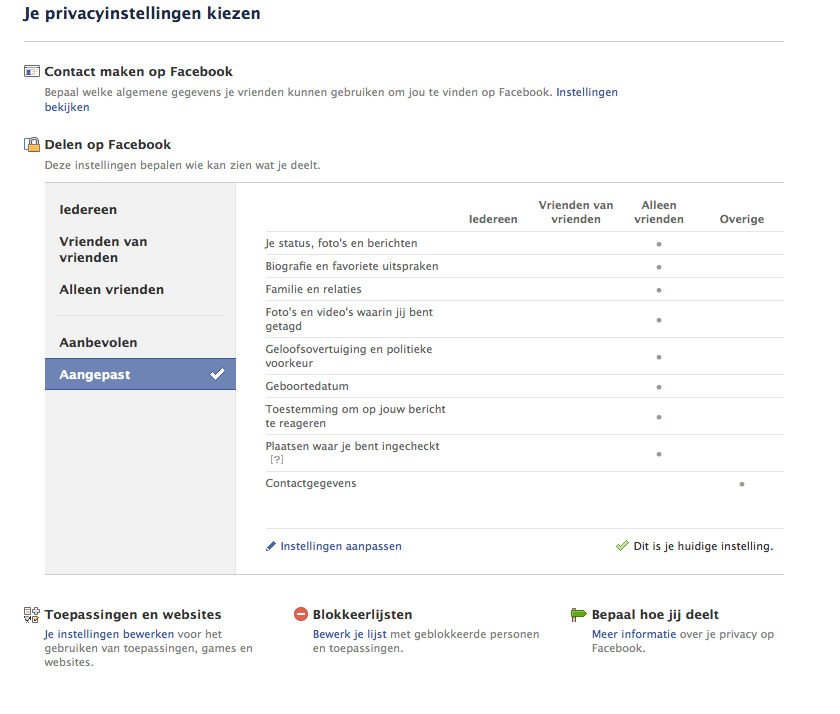Click the dot in Familie en relaties row
The height and width of the screenshot is (714, 840).
click(659, 290)
